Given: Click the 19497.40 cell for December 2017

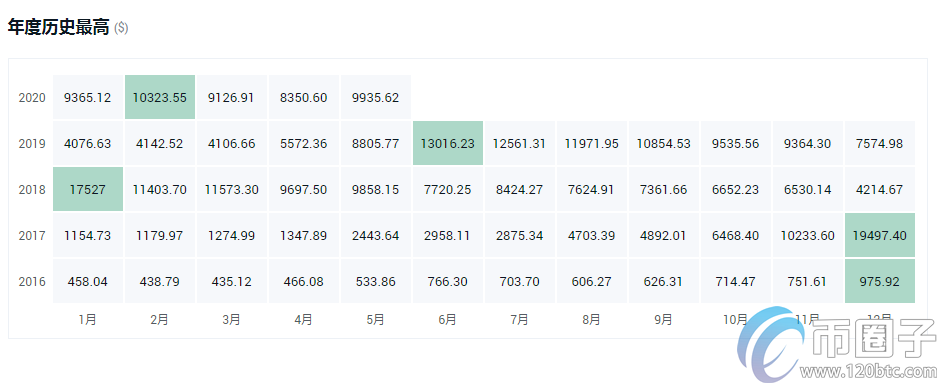Looking at the screenshot, I should click(880, 235).
